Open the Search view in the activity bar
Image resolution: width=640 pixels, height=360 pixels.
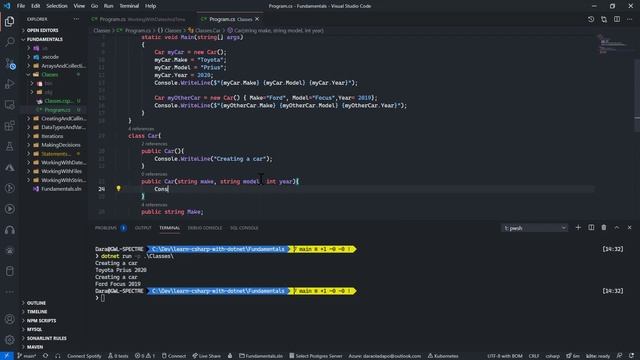click(x=9, y=42)
